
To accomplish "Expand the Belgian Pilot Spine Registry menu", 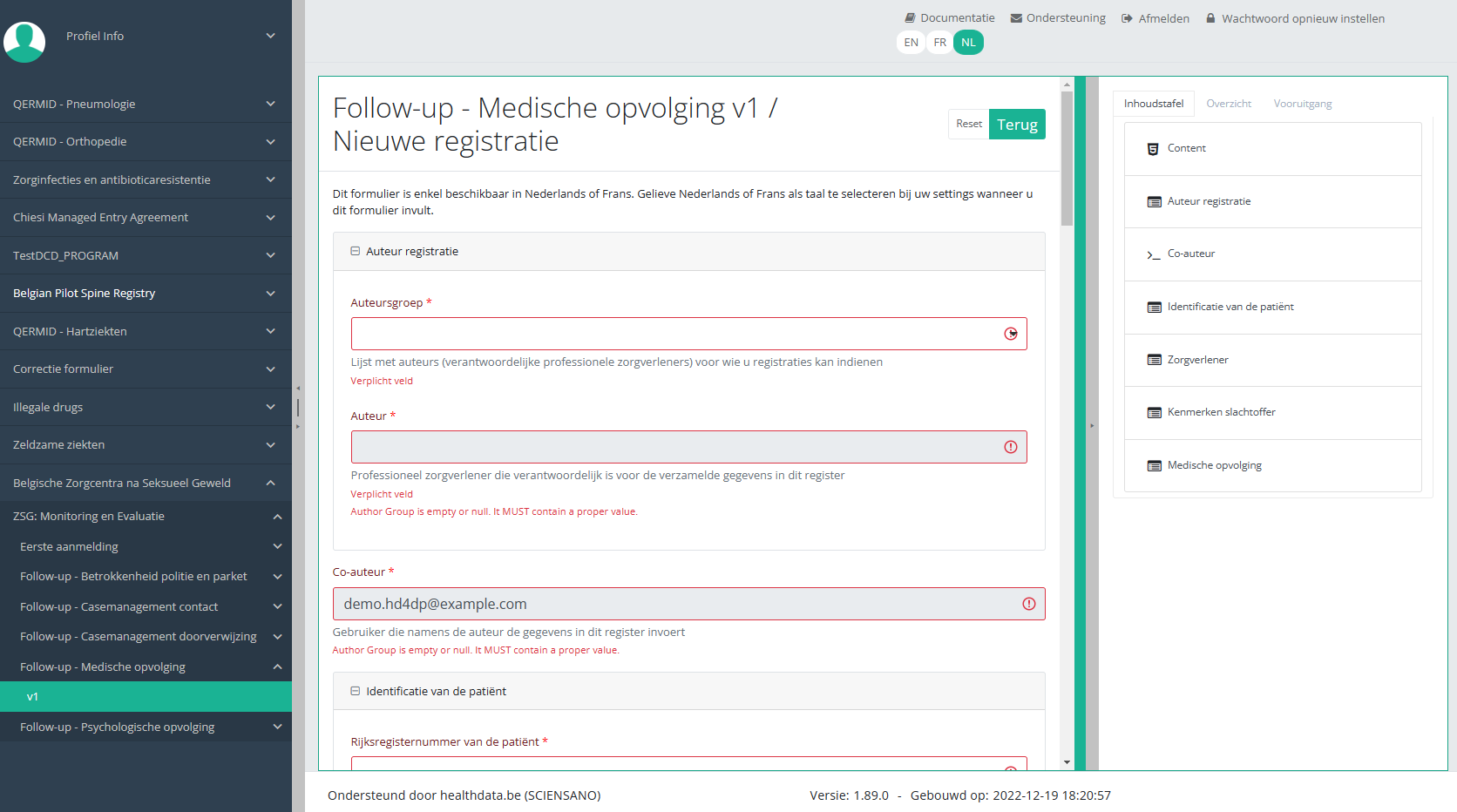I will tap(270, 294).
